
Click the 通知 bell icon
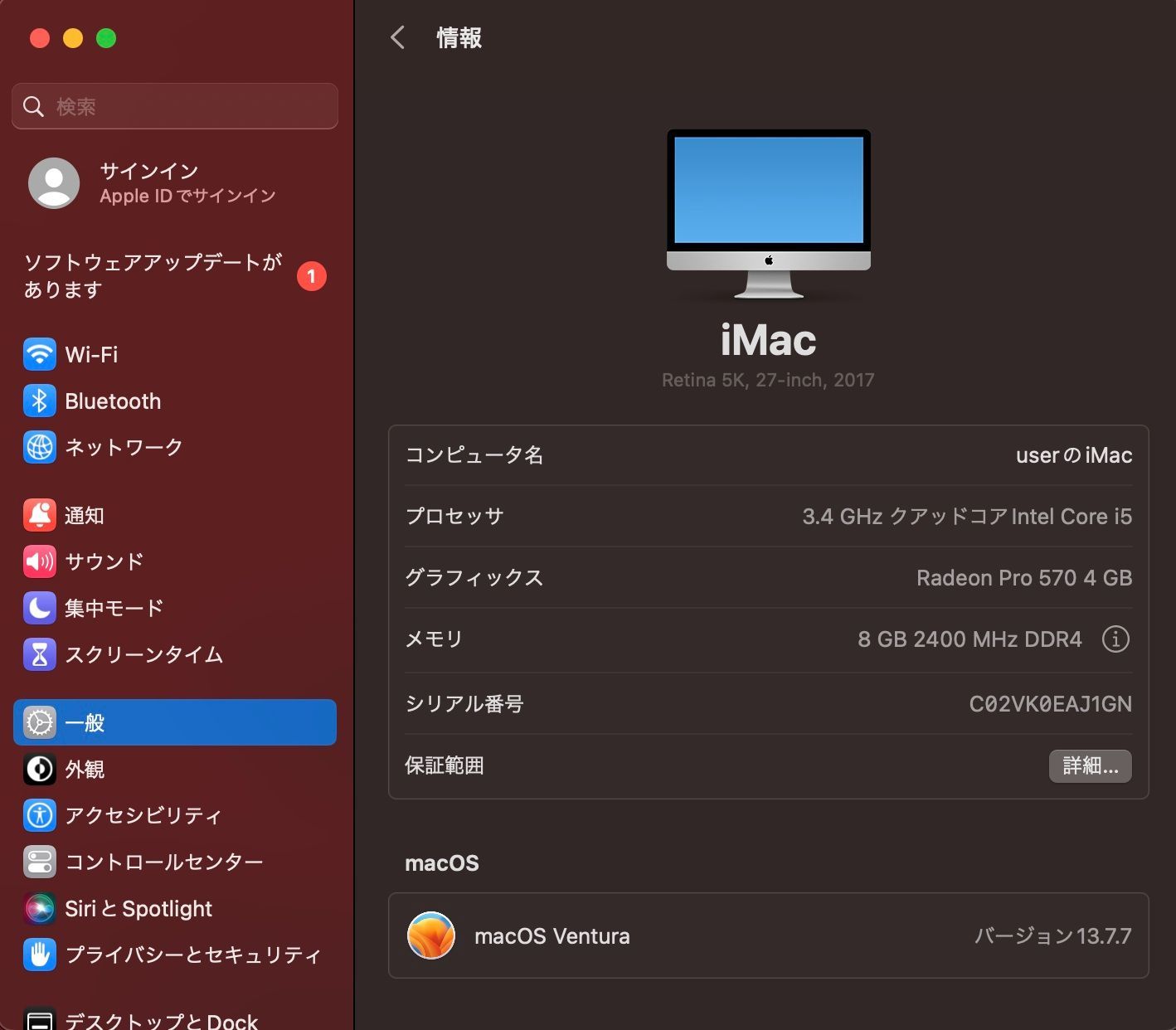(40, 515)
